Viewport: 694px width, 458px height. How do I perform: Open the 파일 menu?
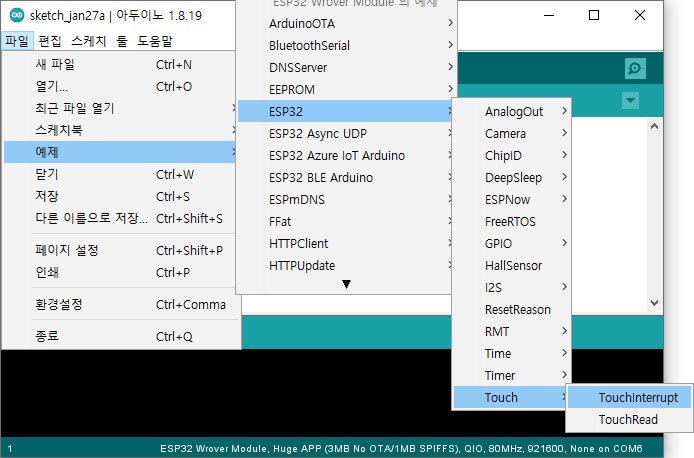pyautogui.click(x=17, y=41)
